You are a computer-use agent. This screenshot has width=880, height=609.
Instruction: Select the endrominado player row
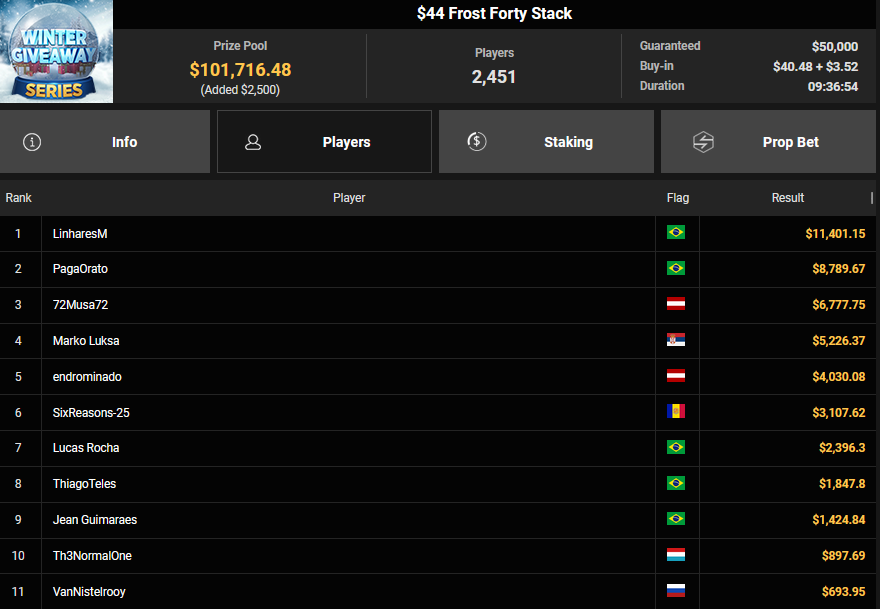point(87,377)
